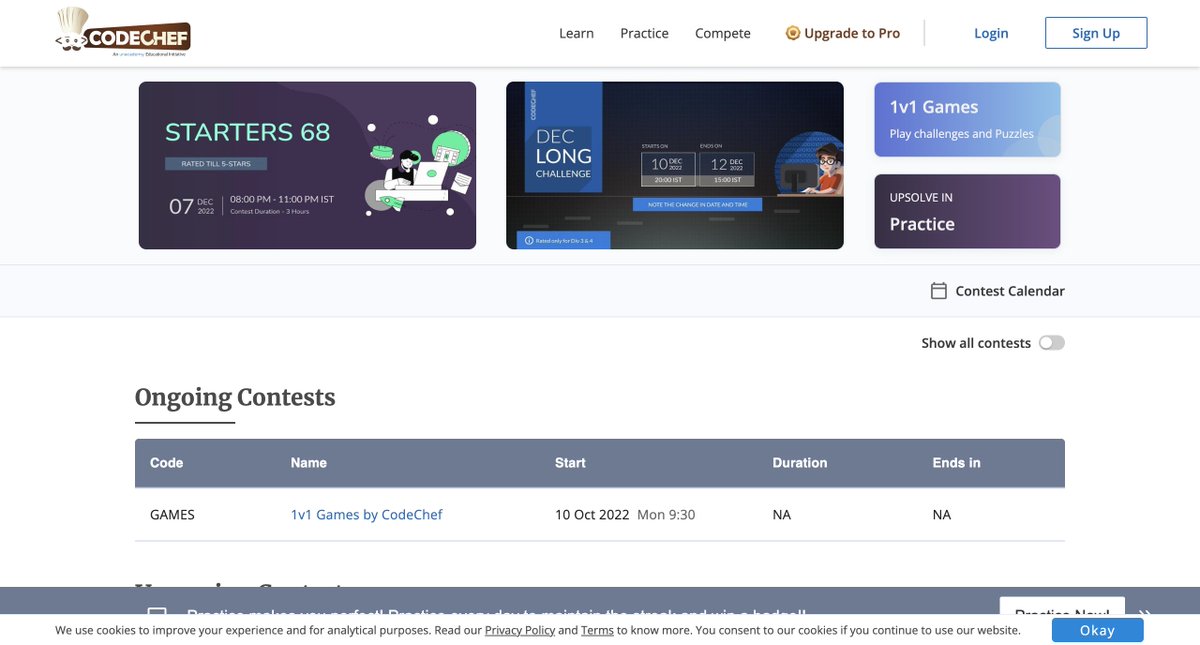This screenshot has height=645, width=1200.
Task: Open the Starters 68 contest banner
Action: [307, 165]
